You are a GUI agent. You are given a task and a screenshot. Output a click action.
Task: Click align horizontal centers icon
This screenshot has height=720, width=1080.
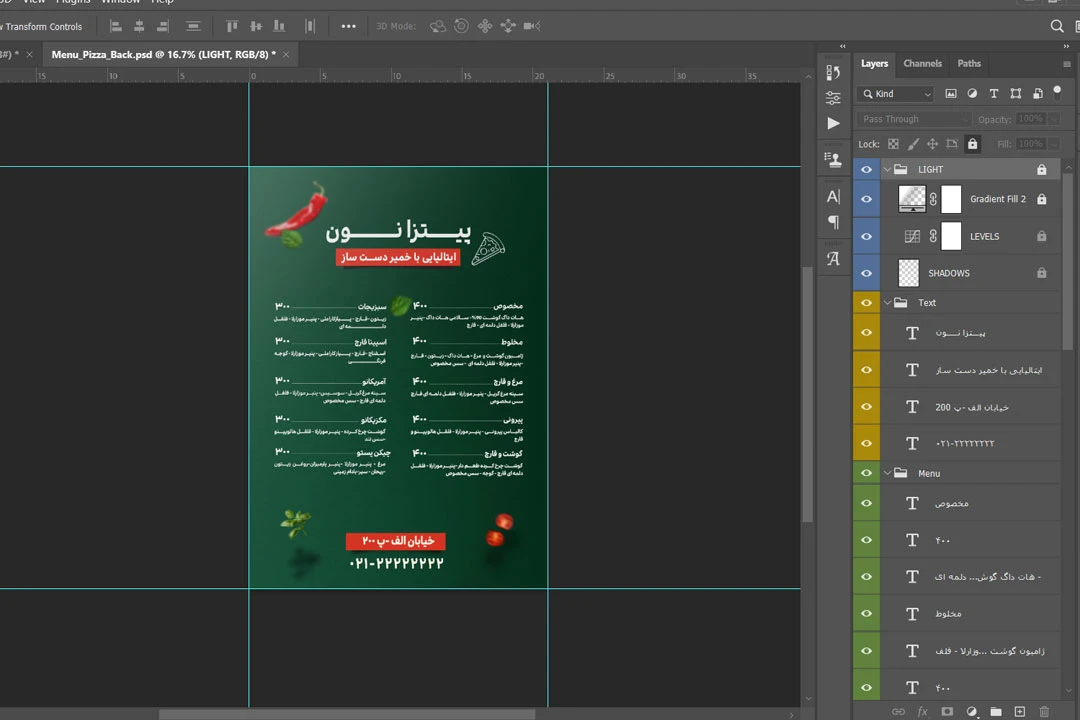(x=139, y=26)
